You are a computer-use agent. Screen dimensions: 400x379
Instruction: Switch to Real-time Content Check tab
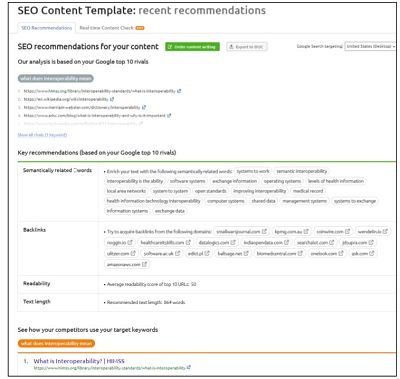tap(112, 28)
